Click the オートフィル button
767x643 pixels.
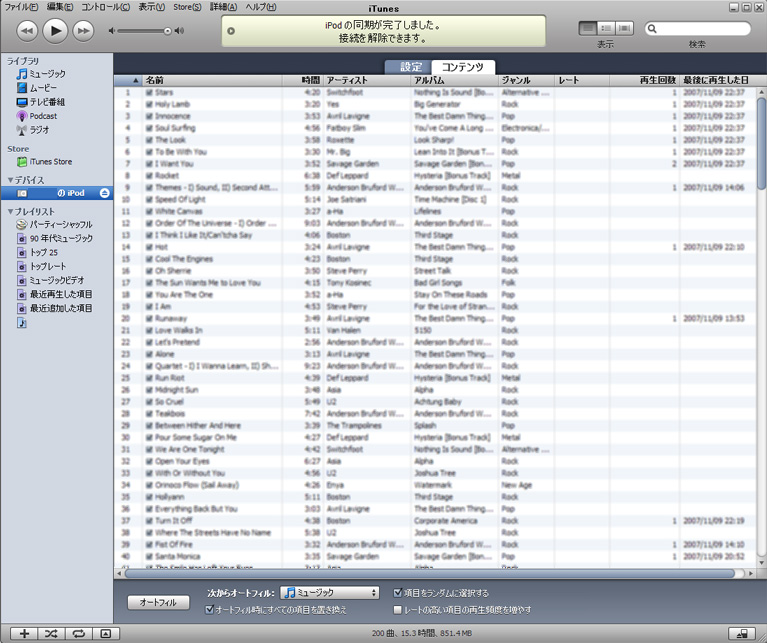point(158,602)
